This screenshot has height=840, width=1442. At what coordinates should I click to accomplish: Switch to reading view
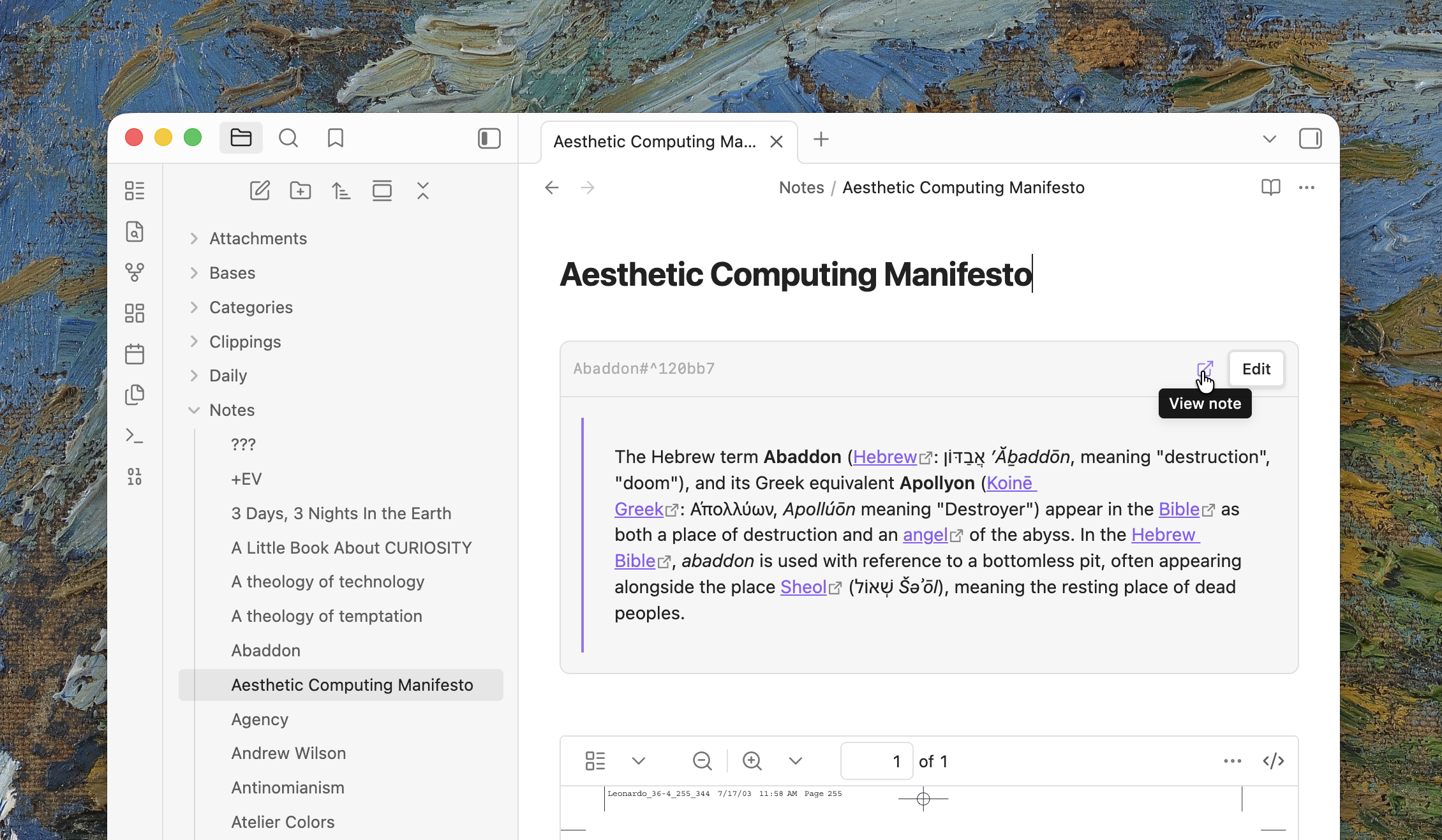pos(1270,188)
